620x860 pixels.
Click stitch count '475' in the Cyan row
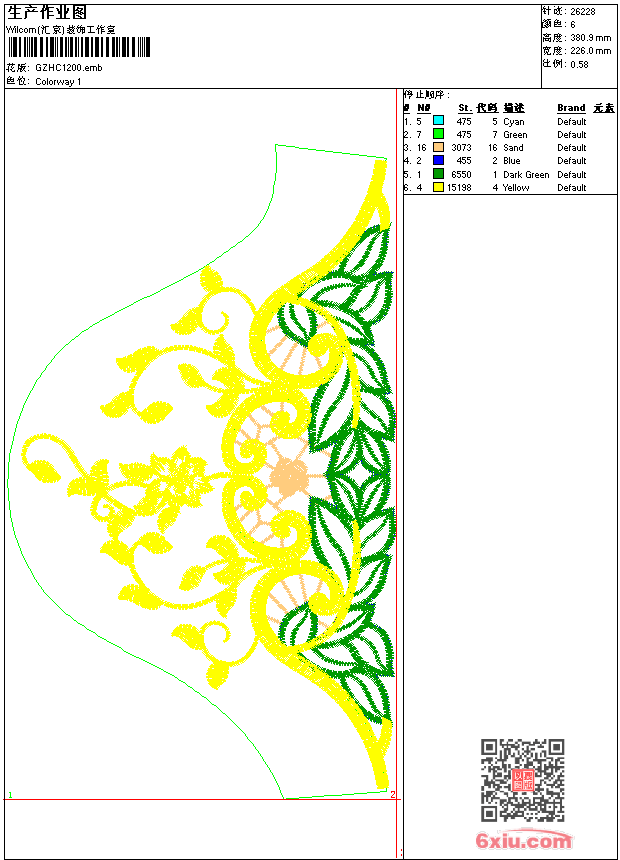[x=464, y=122]
